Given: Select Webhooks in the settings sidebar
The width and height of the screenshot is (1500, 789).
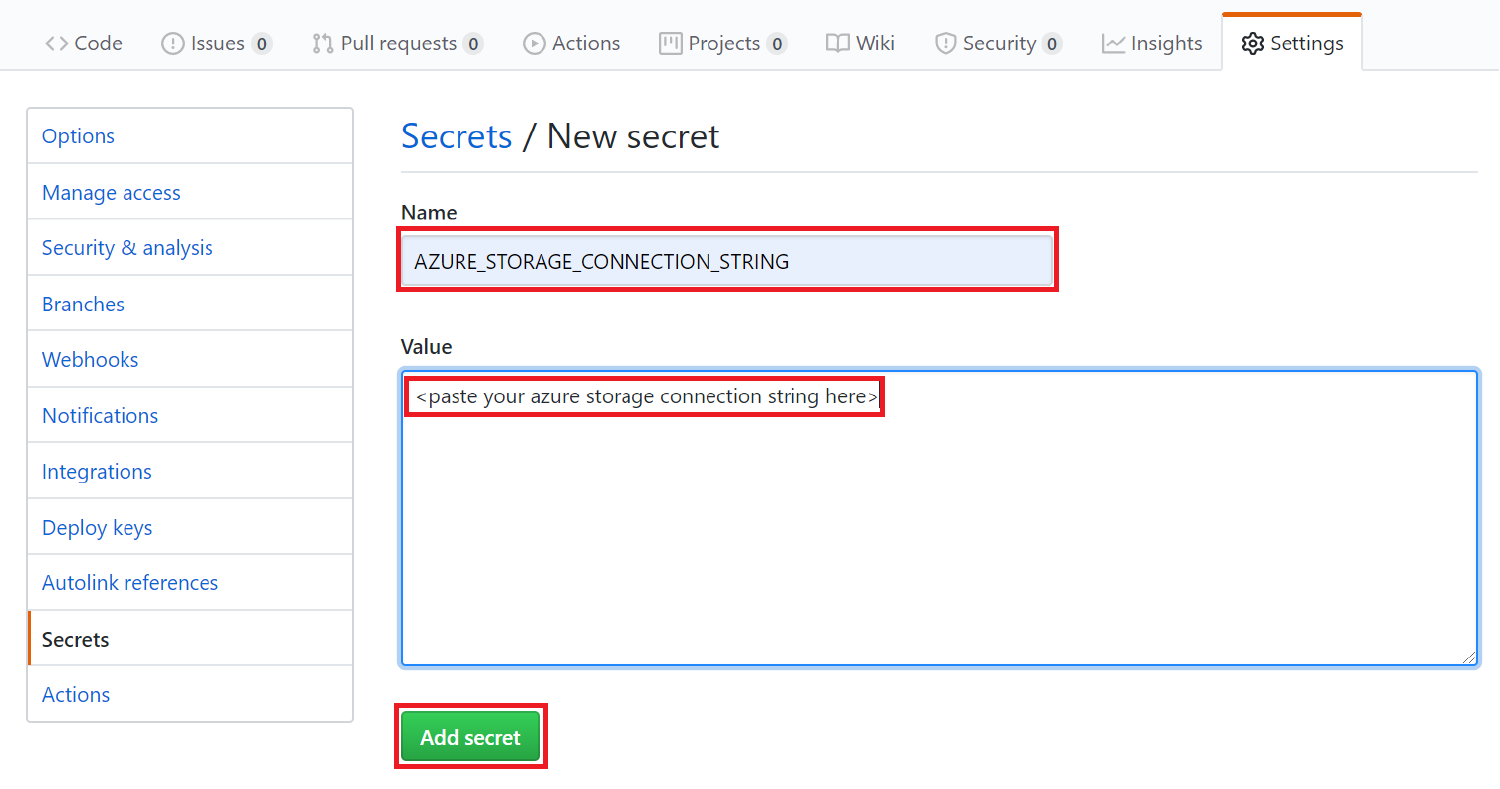Looking at the screenshot, I should click(x=90, y=360).
